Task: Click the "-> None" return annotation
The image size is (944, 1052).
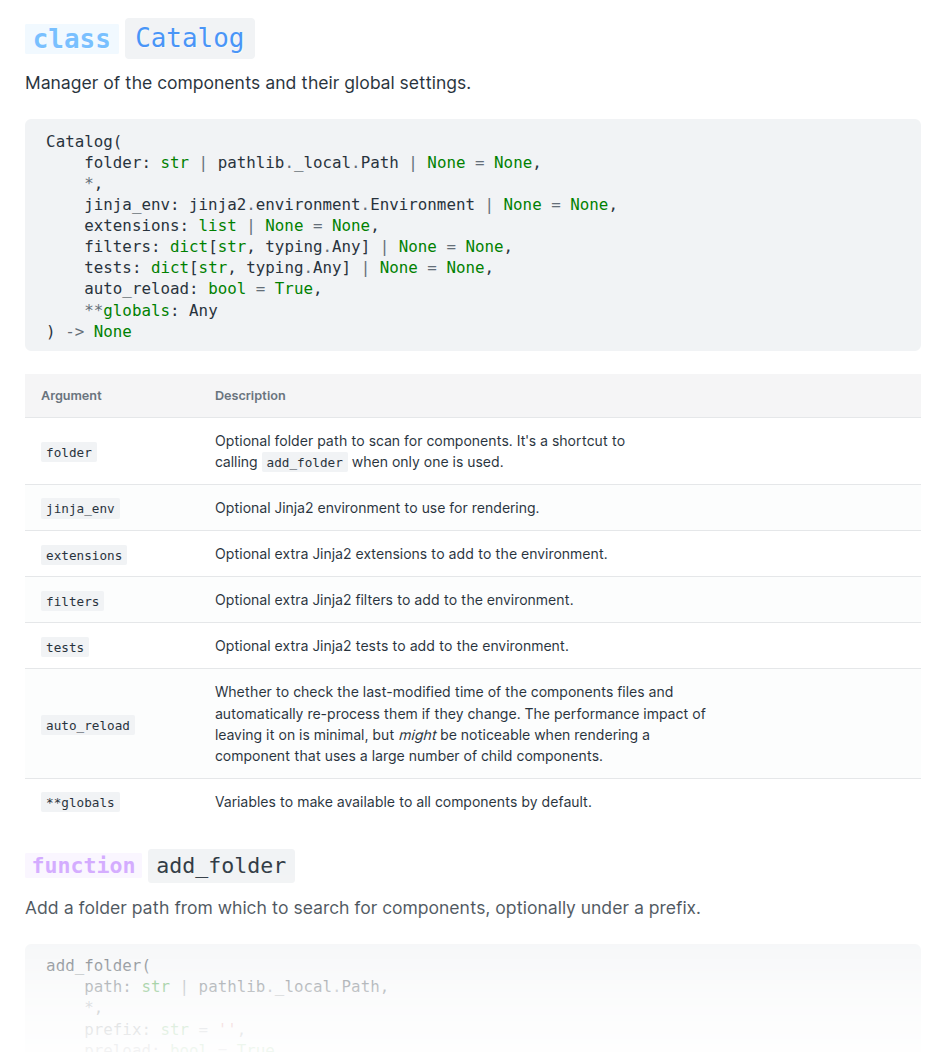Action: (98, 332)
